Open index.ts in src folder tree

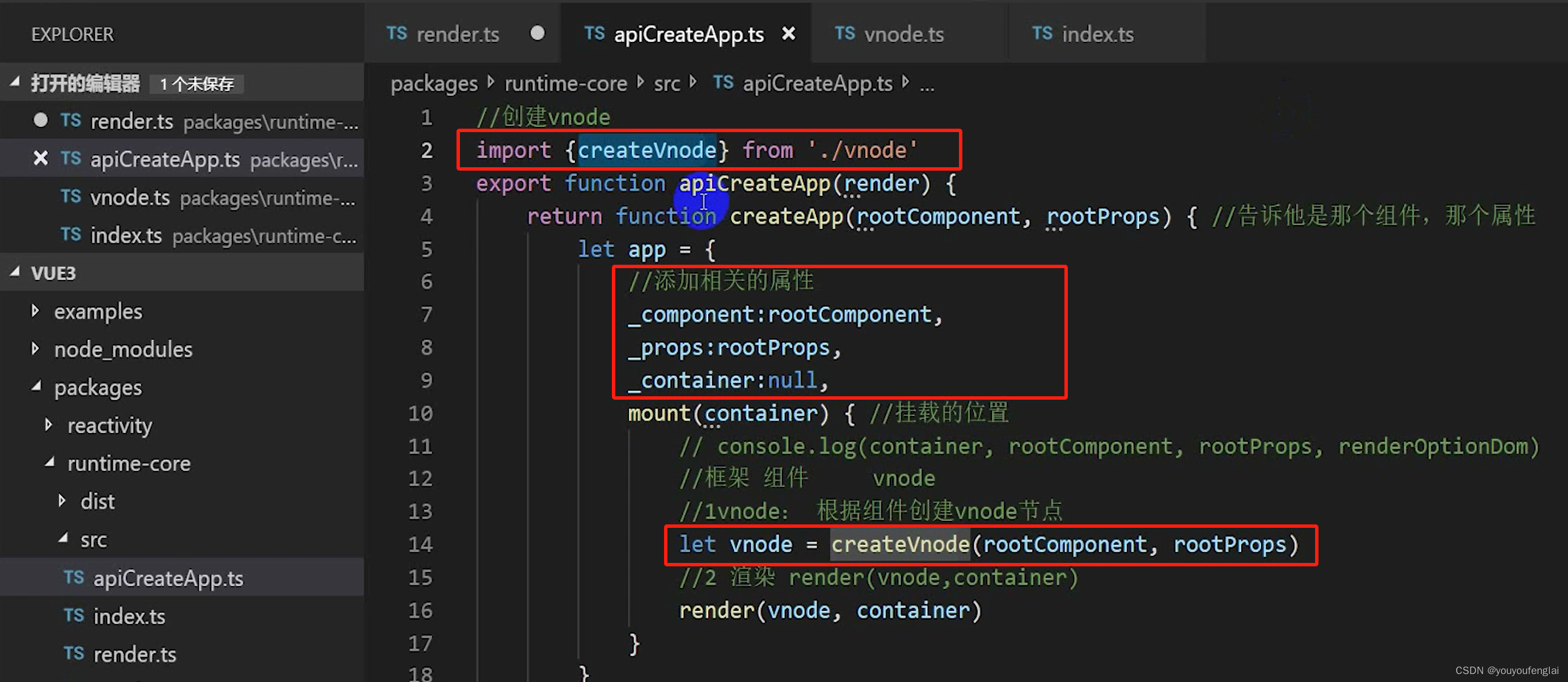point(182,615)
